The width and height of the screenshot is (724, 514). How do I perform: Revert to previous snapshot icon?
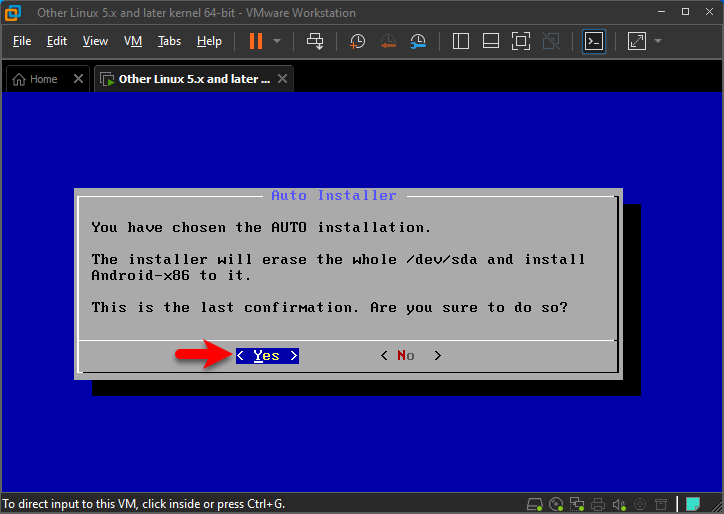tap(388, 41)
